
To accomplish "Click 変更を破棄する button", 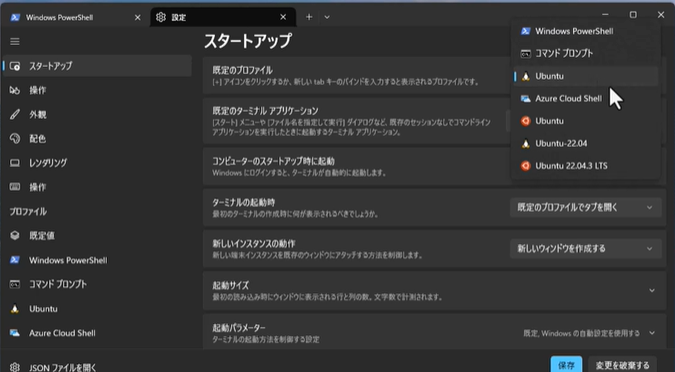I will click(x=622, y=365).
